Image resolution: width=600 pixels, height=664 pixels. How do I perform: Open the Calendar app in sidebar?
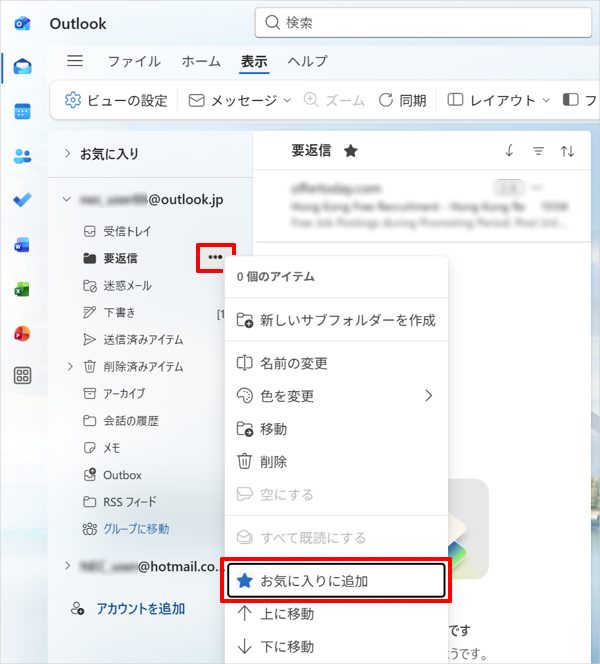(22, 111)
